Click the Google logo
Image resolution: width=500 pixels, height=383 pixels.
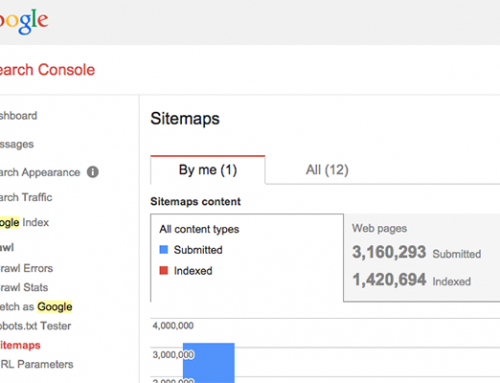(24, 21)
